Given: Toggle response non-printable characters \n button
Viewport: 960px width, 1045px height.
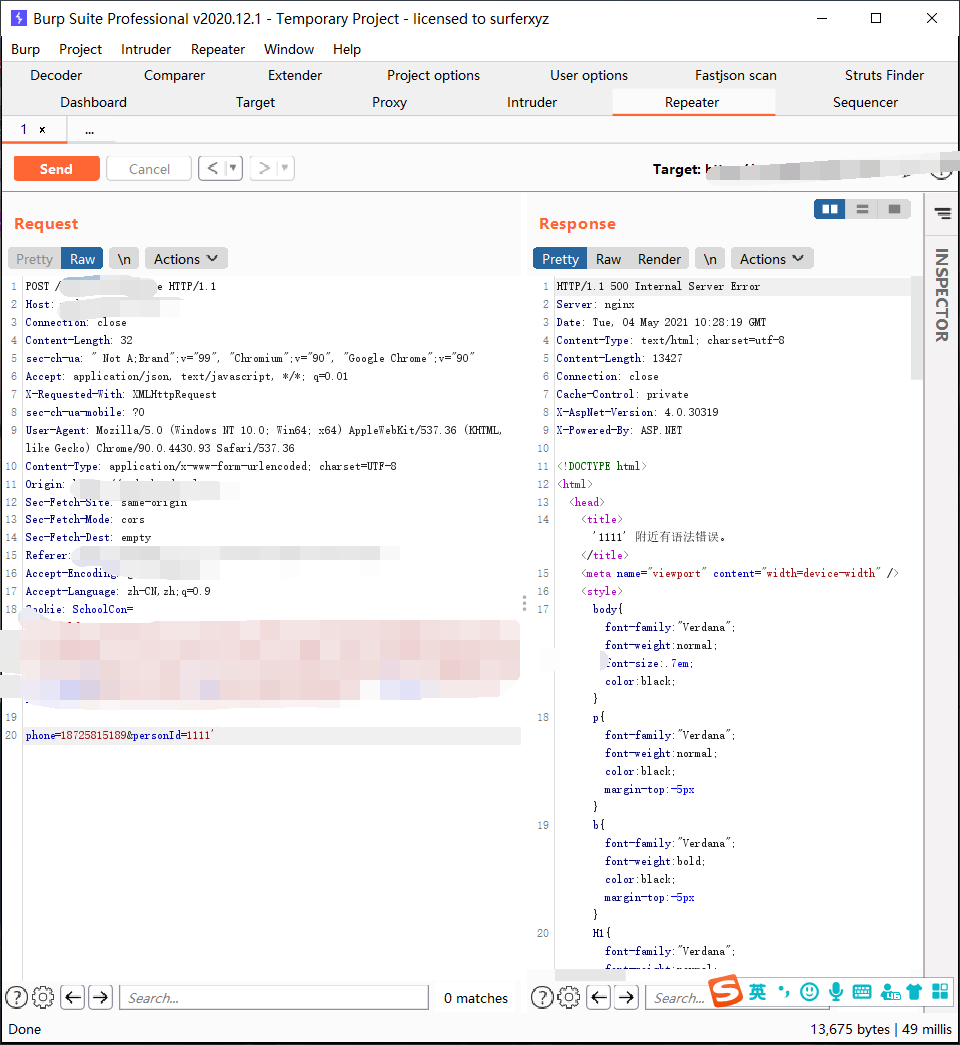Looking at the screenshot, I should 710,259.
